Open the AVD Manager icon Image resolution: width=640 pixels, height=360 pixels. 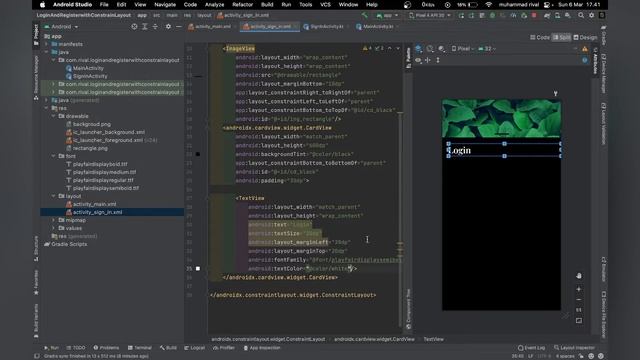(x=558, y=16)
